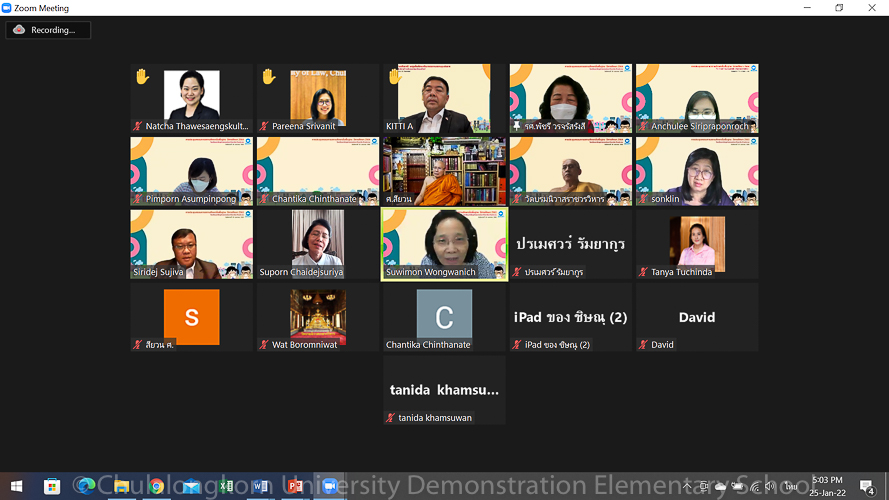The width and height of the screenshot is (889, 500).
Task: Select the tanida khamsuwan participant tile
Action: coord(444,390)
